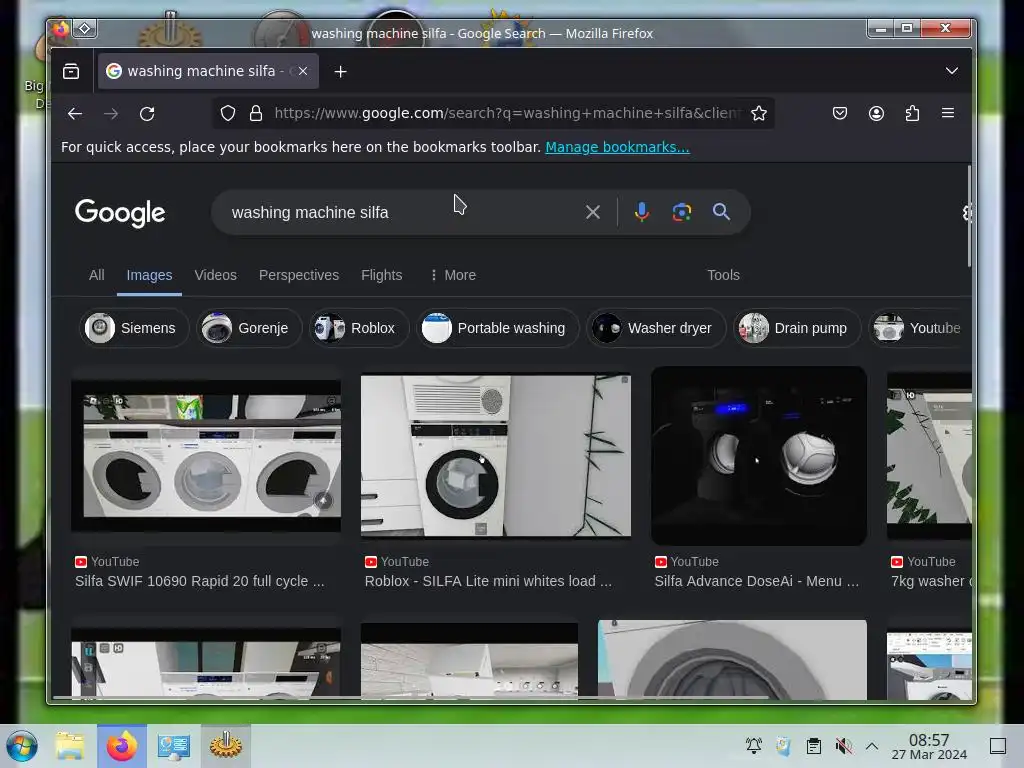Open the pin window titlebar icon
The width and height of the screenshot is (1024, 768).
[85, 29]
